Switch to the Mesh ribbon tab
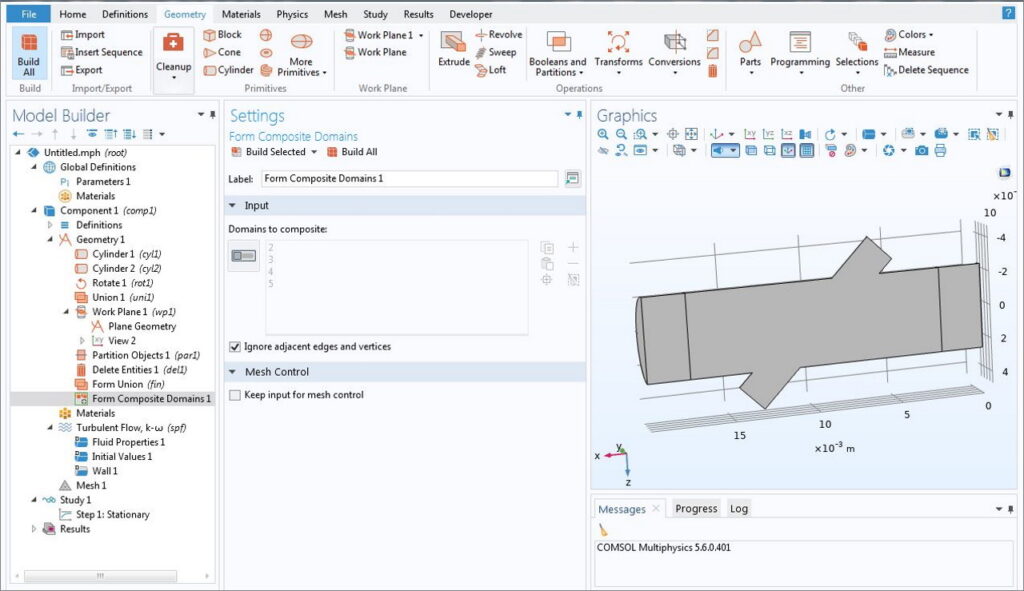The height and width of the screenshot is (591, 1024). (x=335, y=14)
